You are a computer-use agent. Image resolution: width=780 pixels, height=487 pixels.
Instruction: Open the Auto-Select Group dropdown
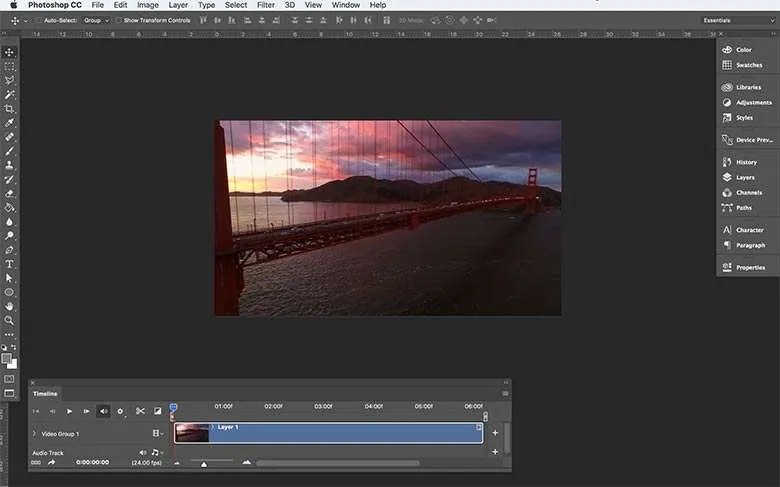point(97,20)
